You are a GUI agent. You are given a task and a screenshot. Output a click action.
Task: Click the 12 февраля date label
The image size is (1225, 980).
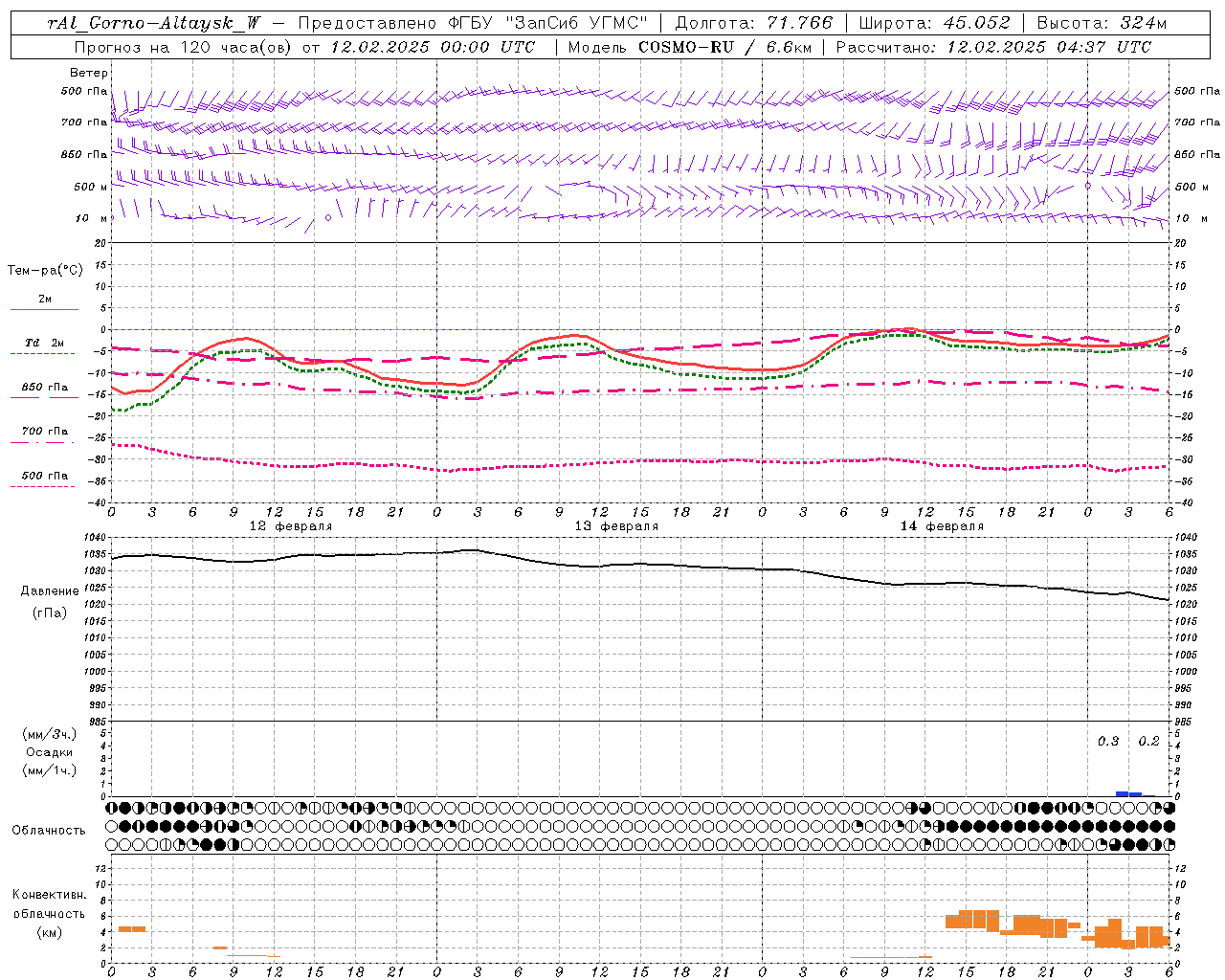tap(291, 526)
